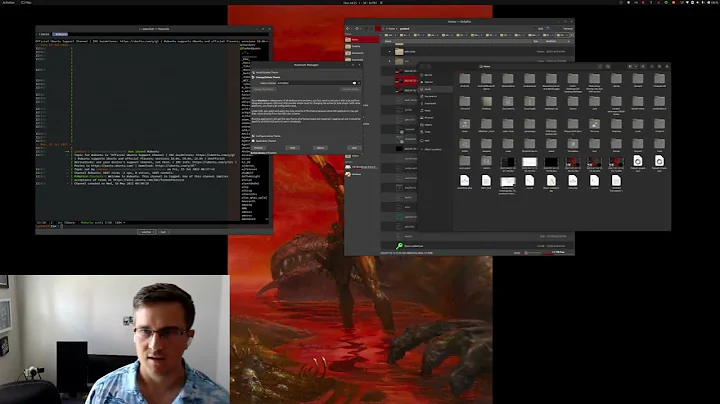Screen dimensions: 720x404
Task: Go back in the Files window
Action: 422,67
